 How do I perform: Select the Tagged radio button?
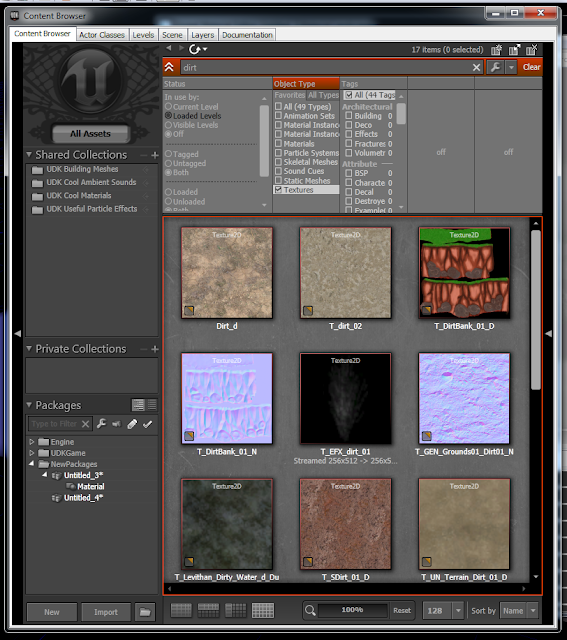click(x=168, y=154)
